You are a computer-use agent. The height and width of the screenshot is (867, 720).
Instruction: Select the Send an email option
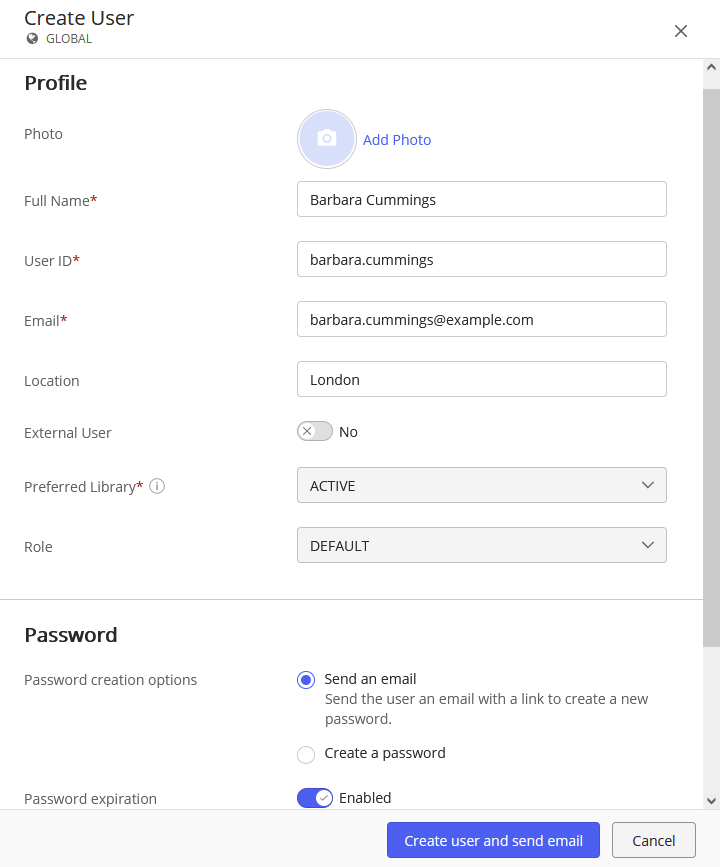point(306,680)
